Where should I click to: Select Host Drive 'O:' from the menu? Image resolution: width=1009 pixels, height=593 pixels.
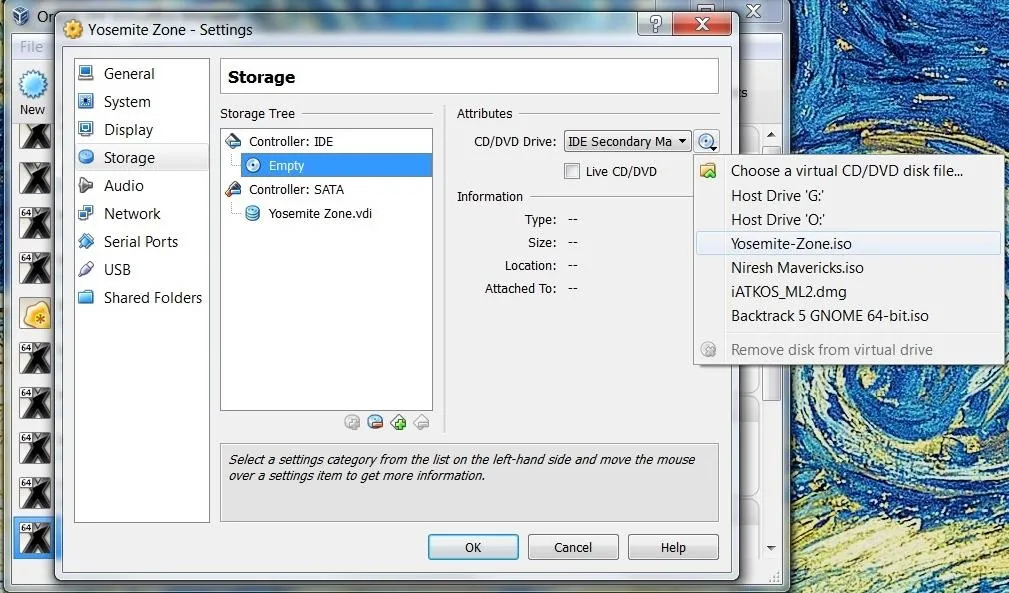pos(848,220)
